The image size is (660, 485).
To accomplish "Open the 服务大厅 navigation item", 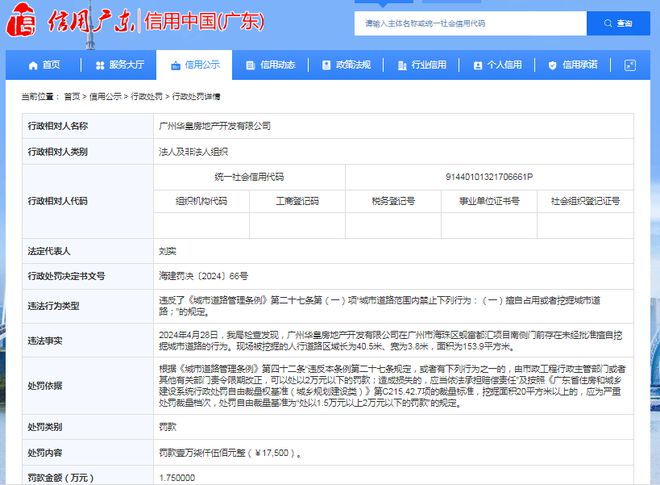I will [120, 65].
